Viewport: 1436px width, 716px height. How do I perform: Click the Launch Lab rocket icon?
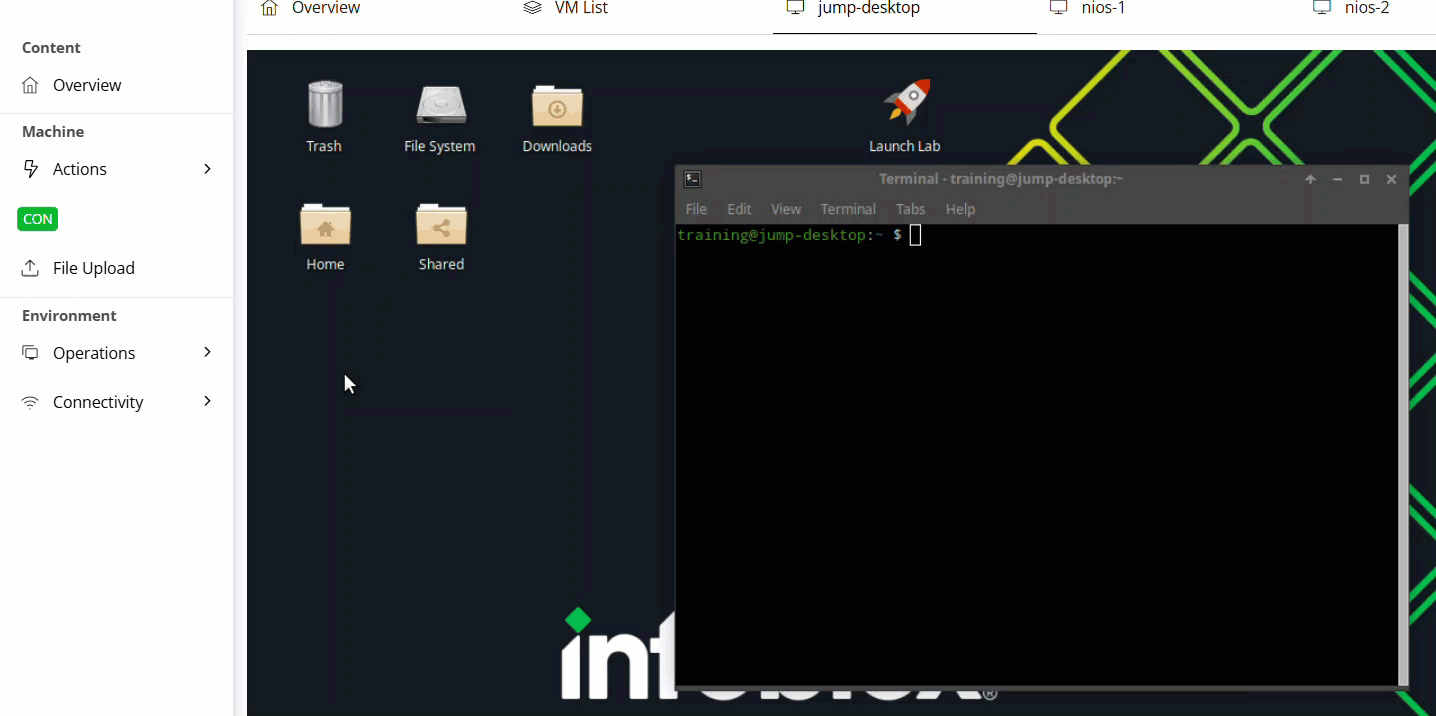point(906,102)
